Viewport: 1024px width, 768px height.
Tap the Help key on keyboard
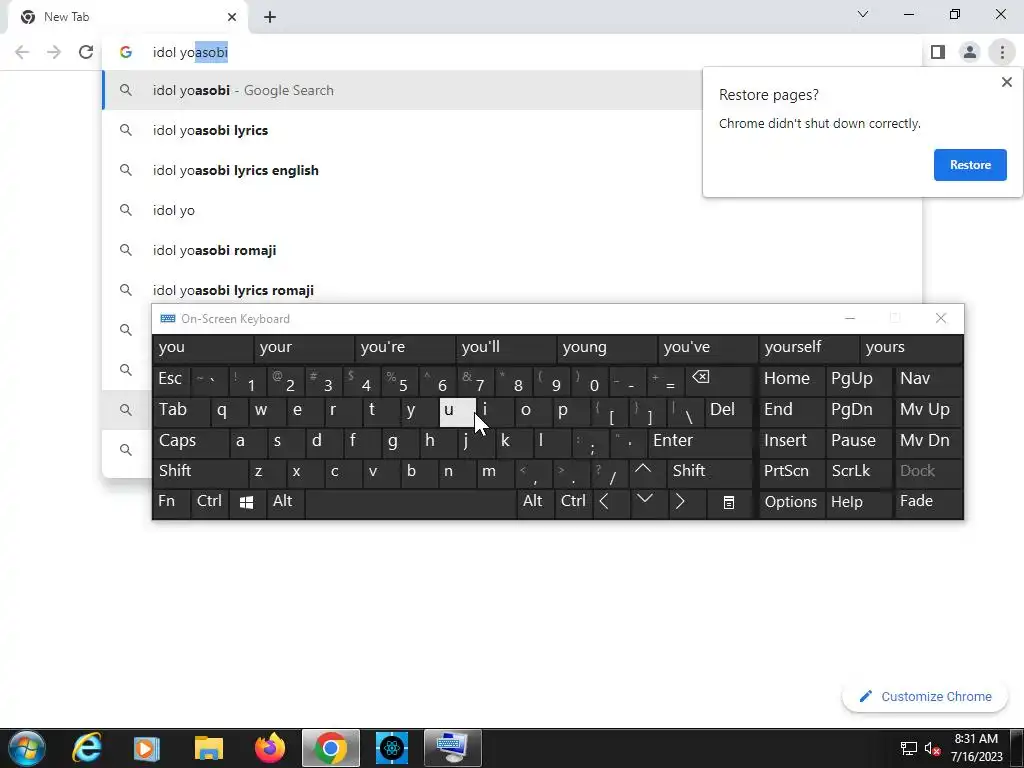coord(857,502)
